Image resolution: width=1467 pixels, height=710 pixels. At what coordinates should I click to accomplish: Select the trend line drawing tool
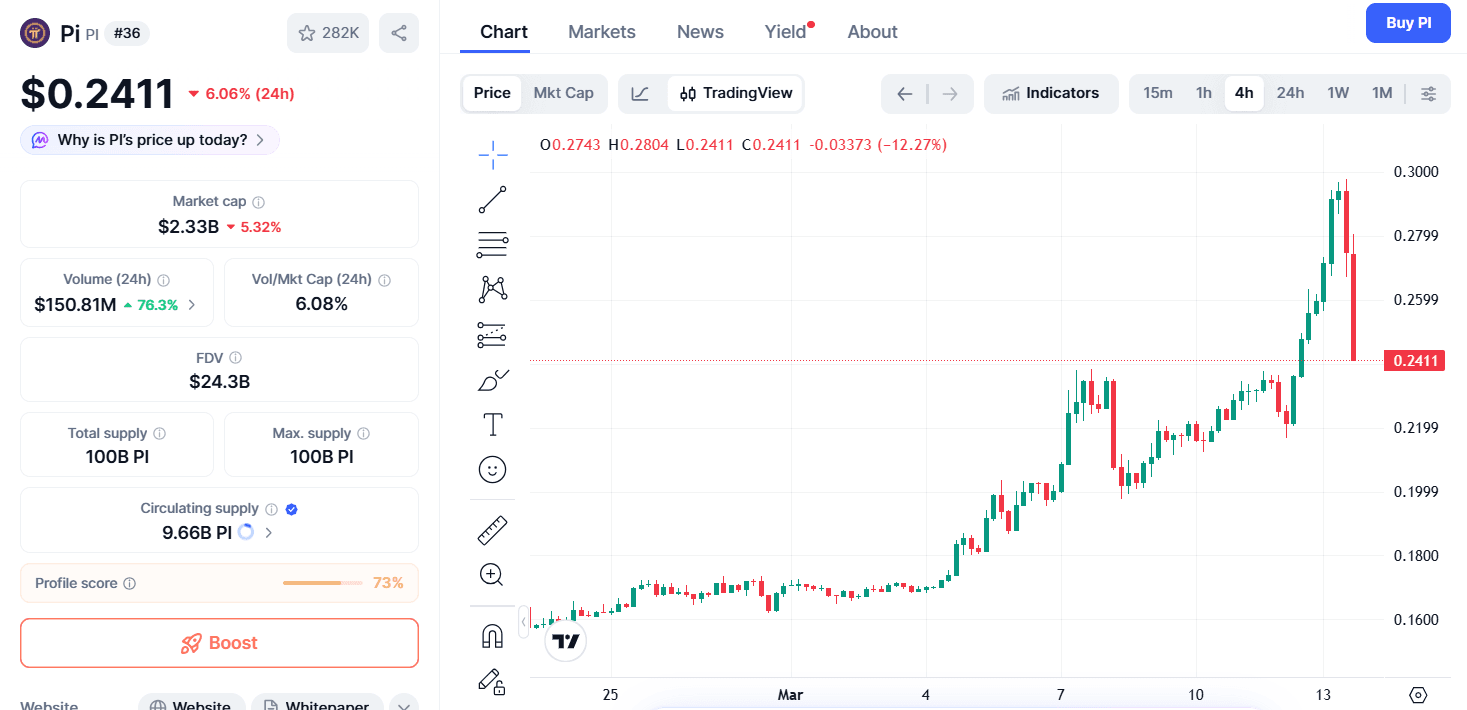492,199
